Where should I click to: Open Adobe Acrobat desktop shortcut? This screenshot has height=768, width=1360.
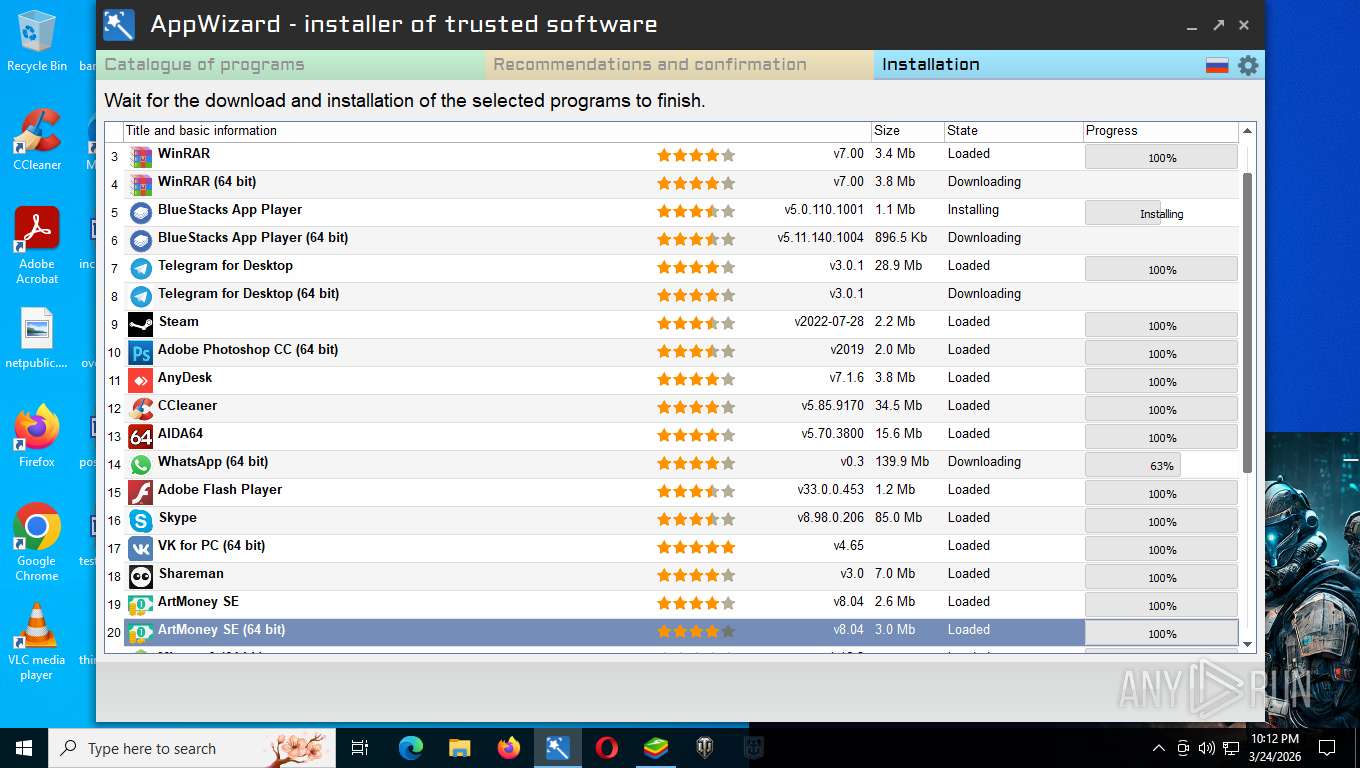point(37,245)
